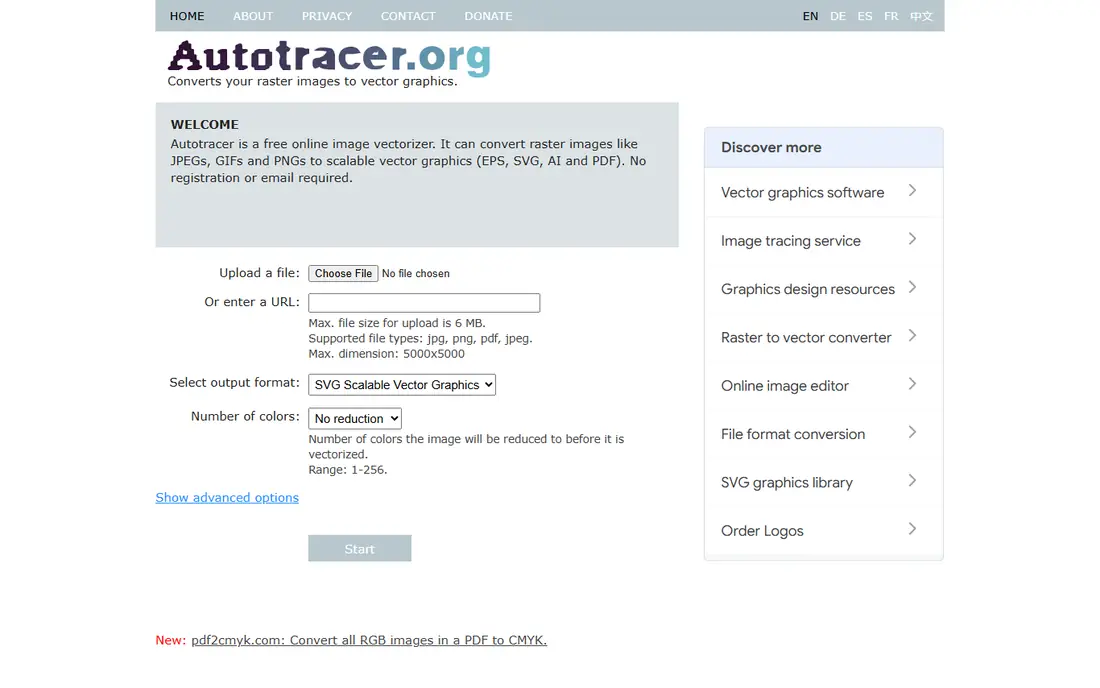This screenshot has height=688, width=1100.
Task: Click 'Converts your raster images to vector graphics.'
Action: click(x=312, y=81)
